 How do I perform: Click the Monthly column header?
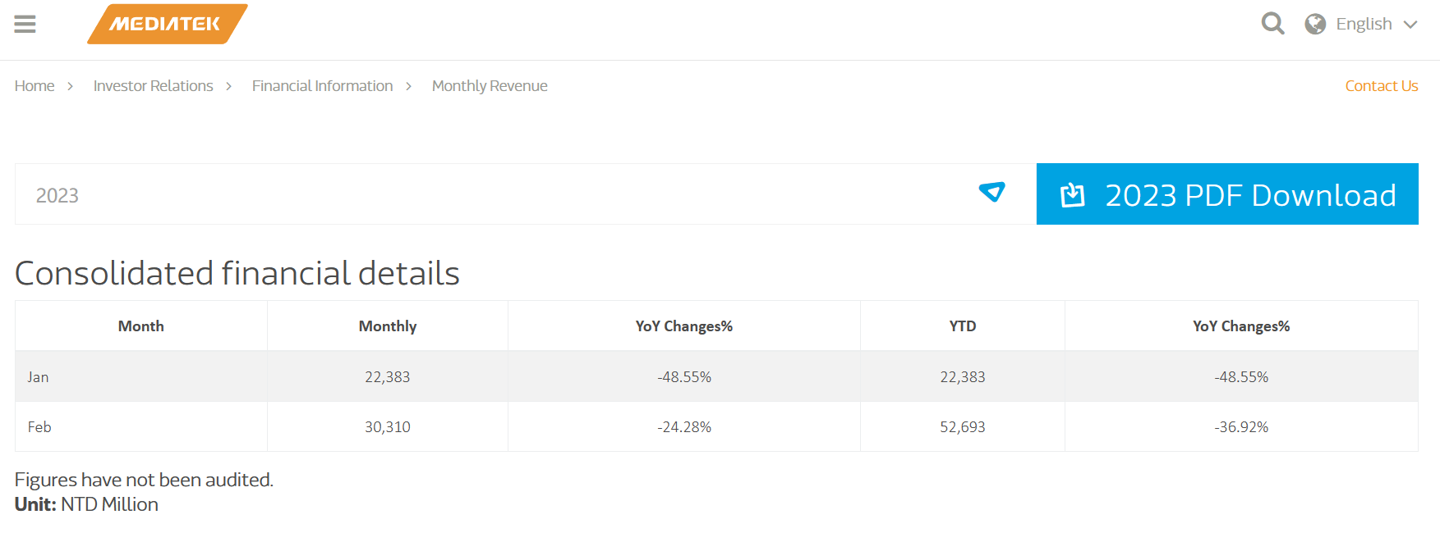(388, 326)
